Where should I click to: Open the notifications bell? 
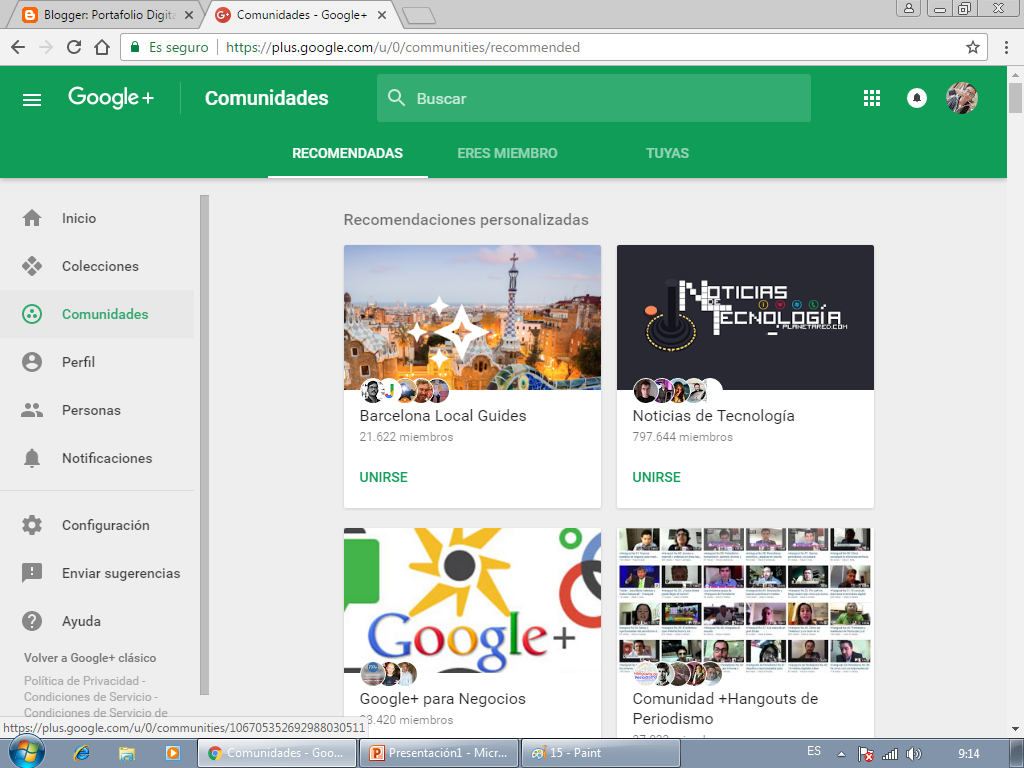tap(917, 98)
